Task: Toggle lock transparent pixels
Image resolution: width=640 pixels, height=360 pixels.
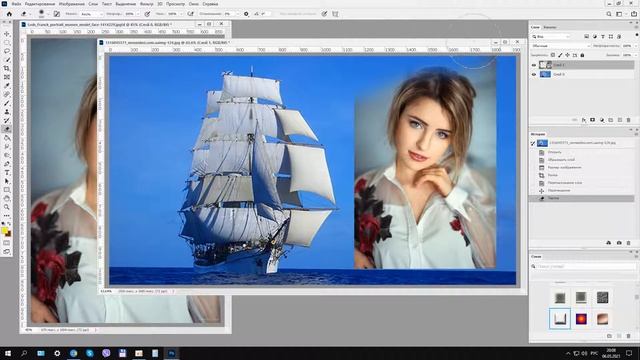Action: click(x=553, y=55)
